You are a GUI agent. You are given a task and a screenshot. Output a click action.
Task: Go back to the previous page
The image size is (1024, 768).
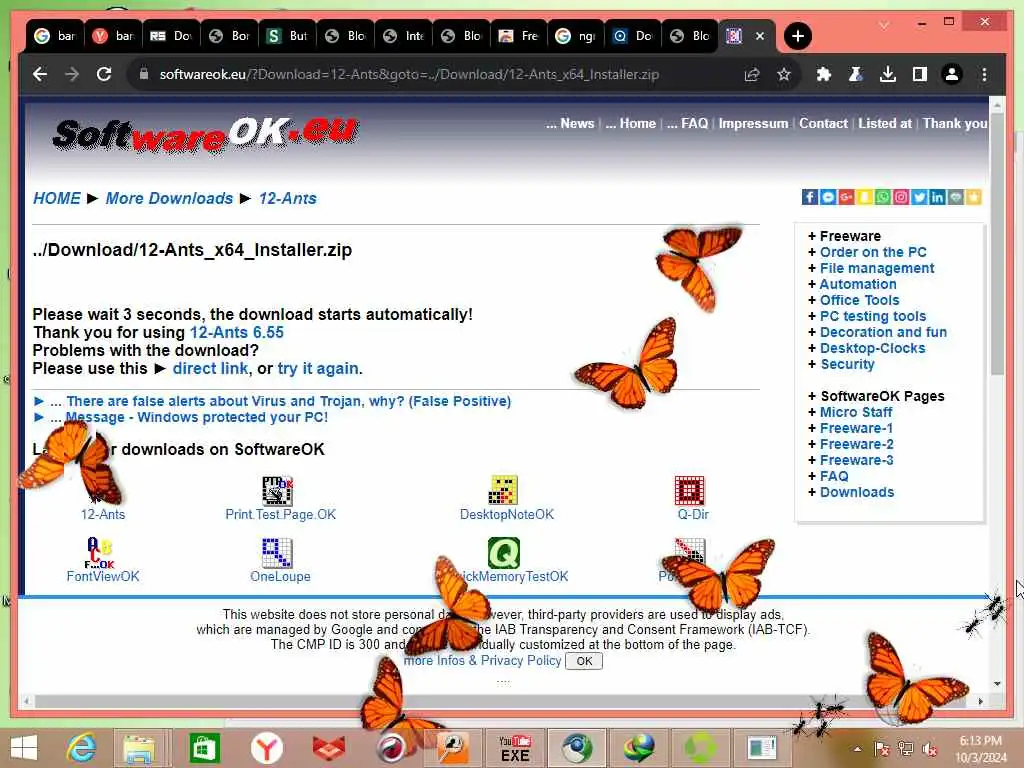40,74
